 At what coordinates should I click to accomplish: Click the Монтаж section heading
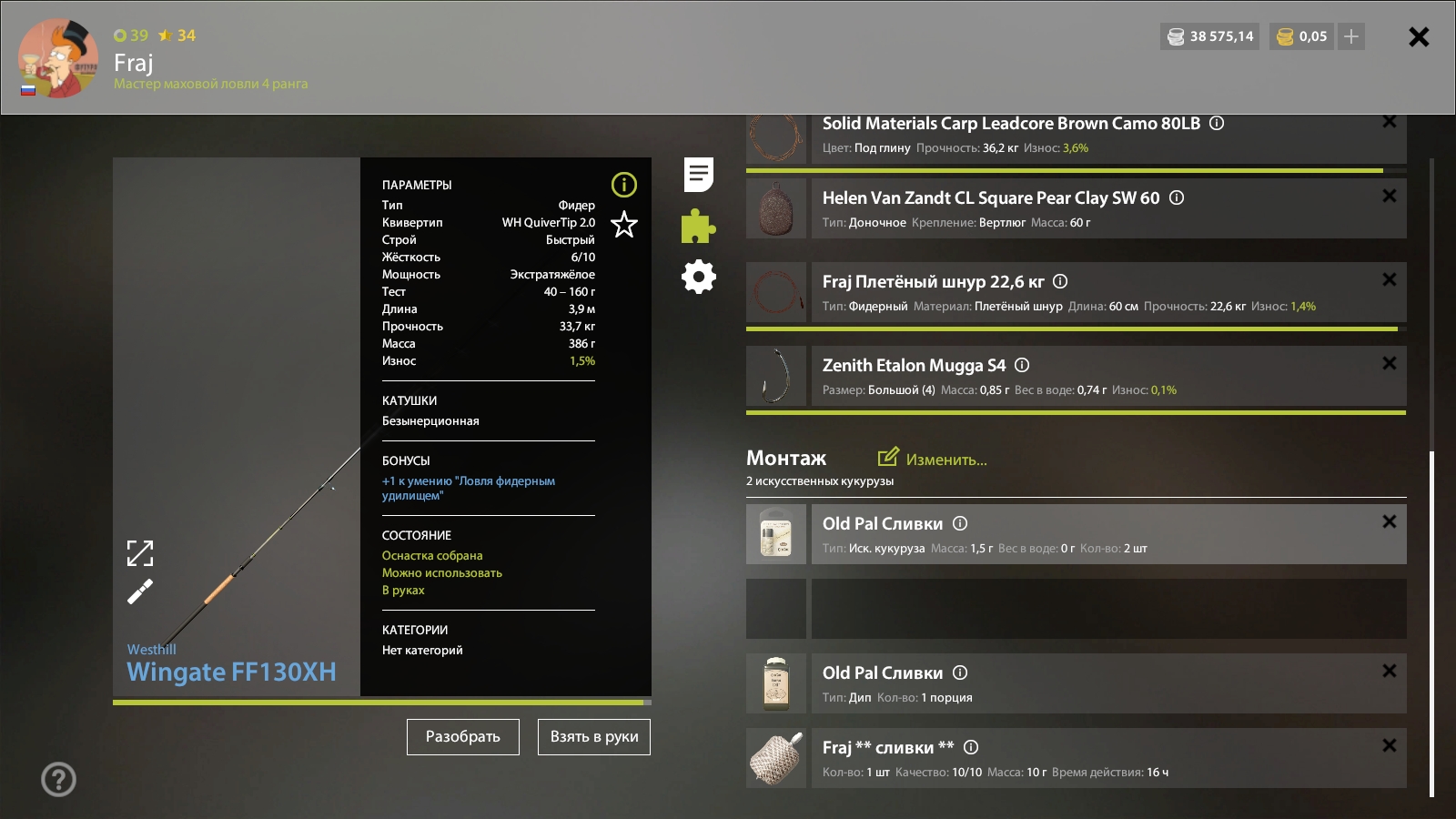pyautogui.click(x=786, y=458)
